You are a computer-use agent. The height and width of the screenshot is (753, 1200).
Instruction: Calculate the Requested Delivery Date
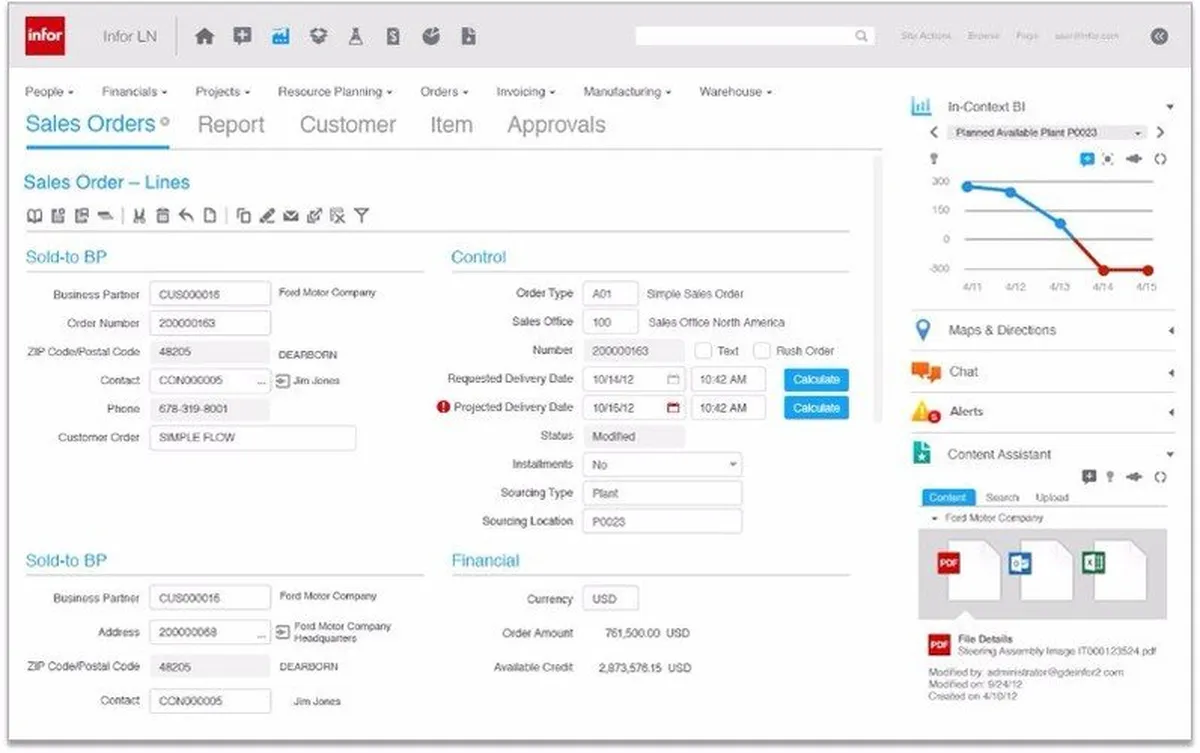(816, 380)
